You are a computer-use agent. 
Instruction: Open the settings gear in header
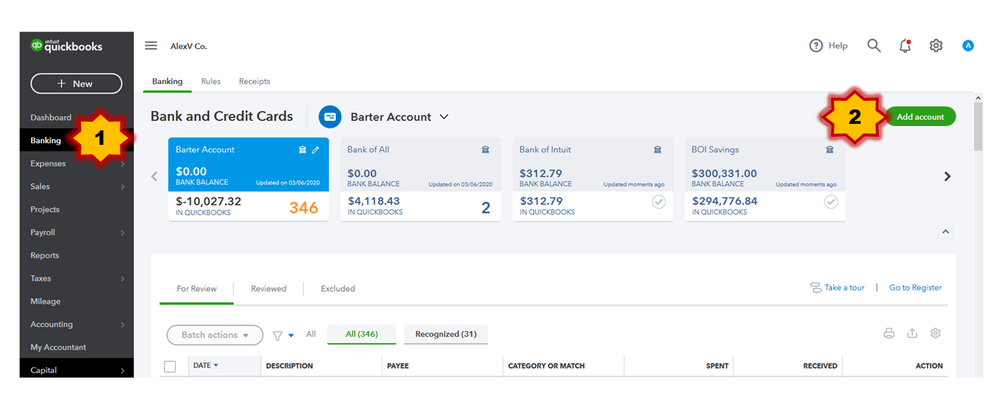pos(935,46)
